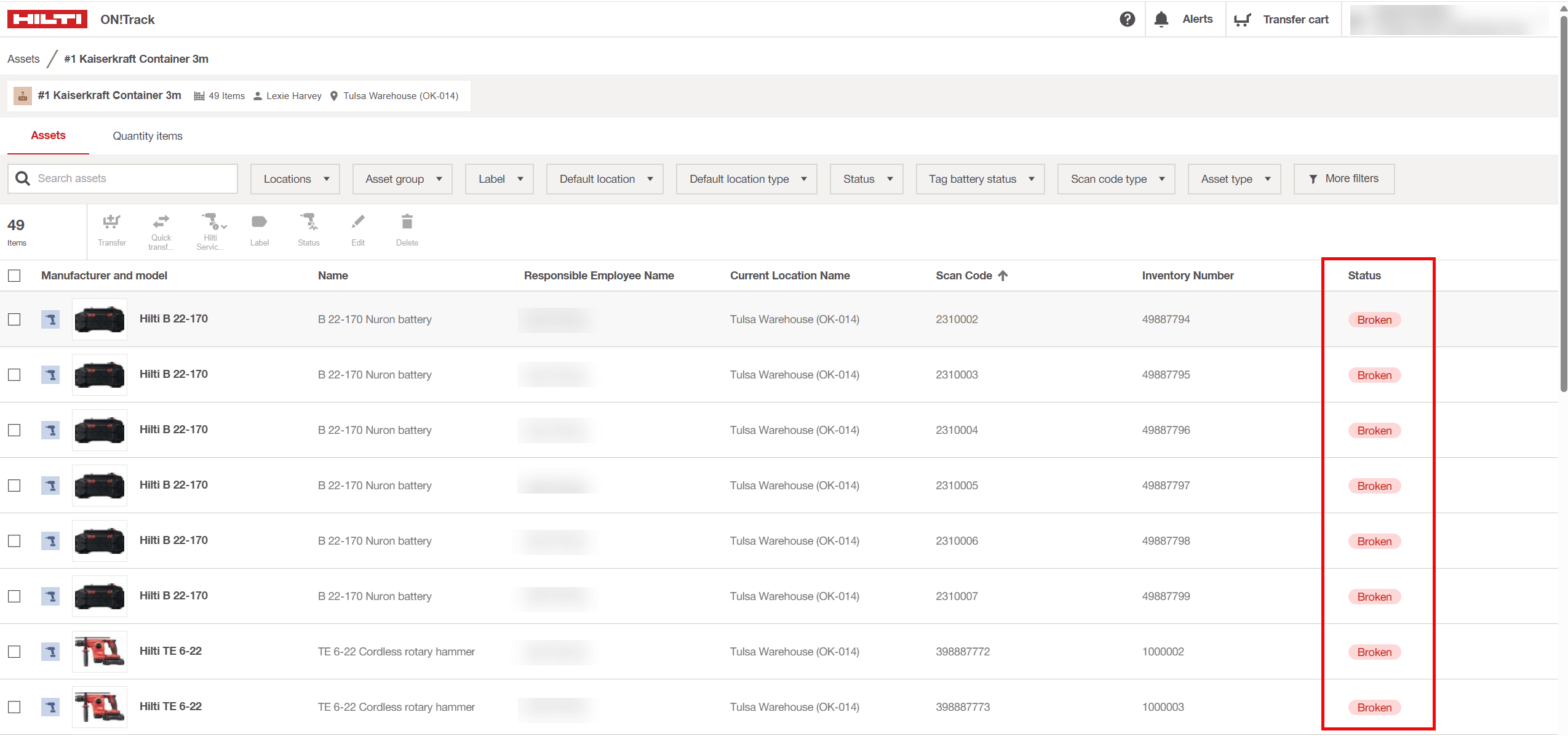Click tool type icon for scan code 2310004
1568x736 pixels.
click(50, 430)
